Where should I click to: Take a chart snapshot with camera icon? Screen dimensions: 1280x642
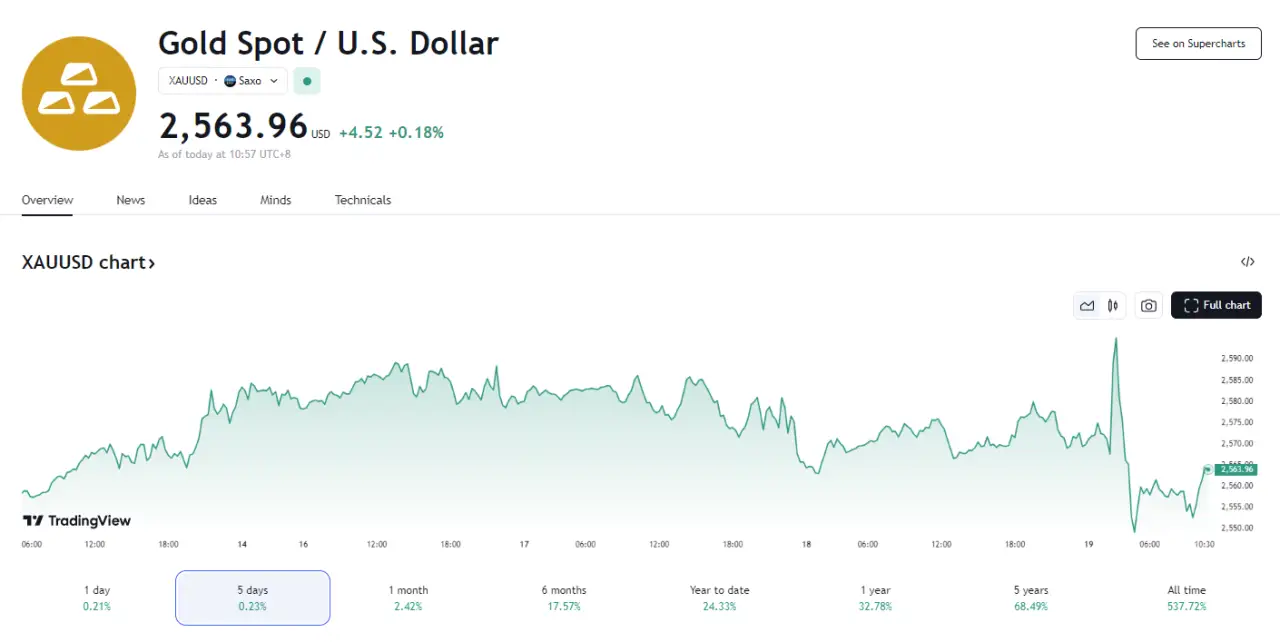(1149, 306)
